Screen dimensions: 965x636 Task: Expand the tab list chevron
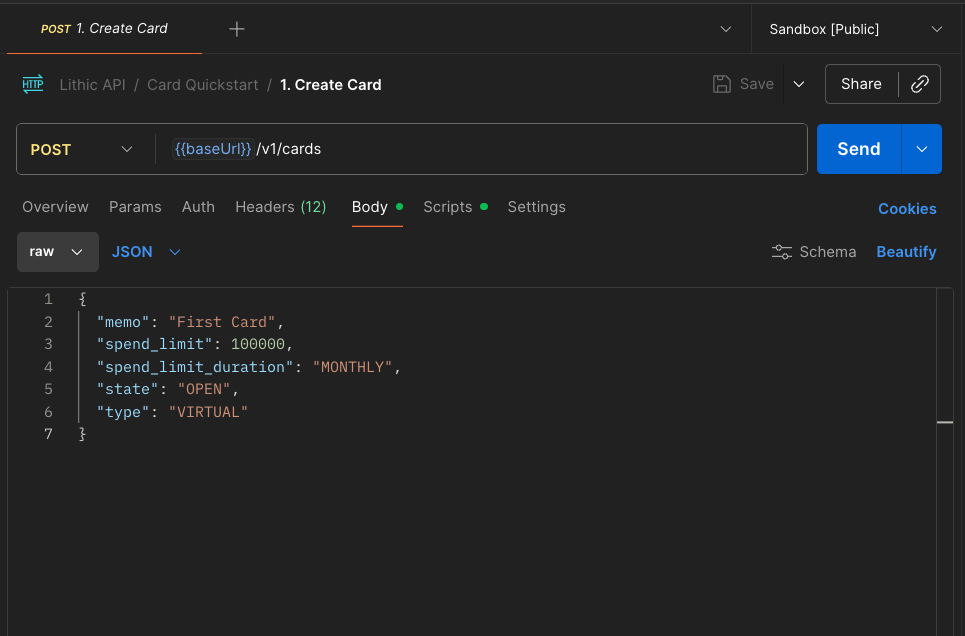(x=726, y=29)
